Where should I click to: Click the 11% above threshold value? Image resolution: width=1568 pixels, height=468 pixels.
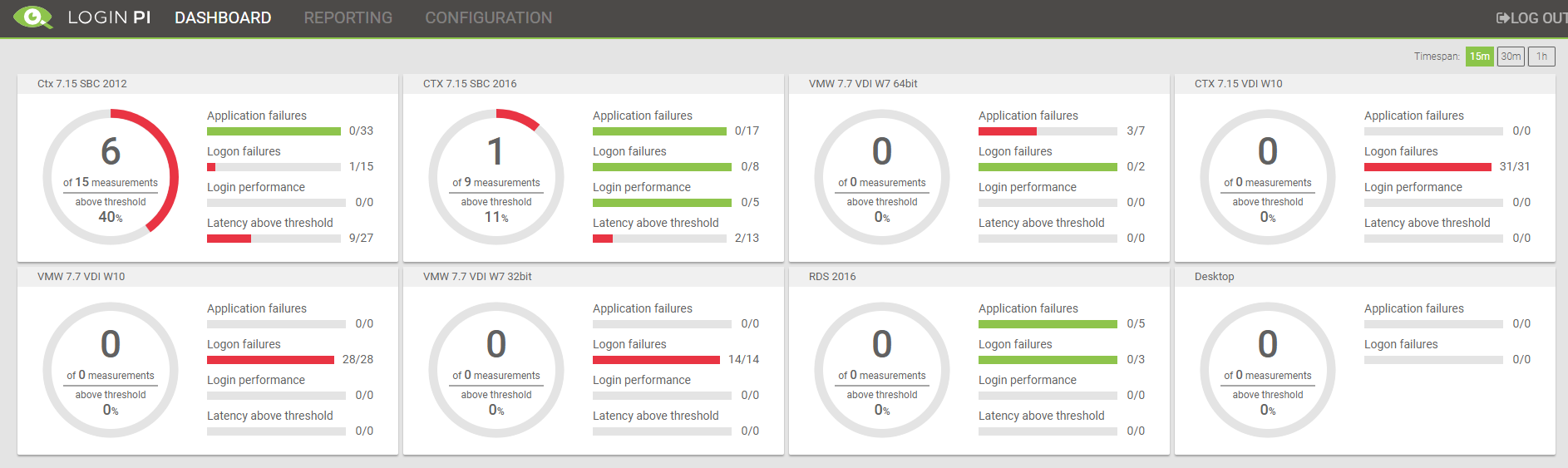(x=496, y=217)
